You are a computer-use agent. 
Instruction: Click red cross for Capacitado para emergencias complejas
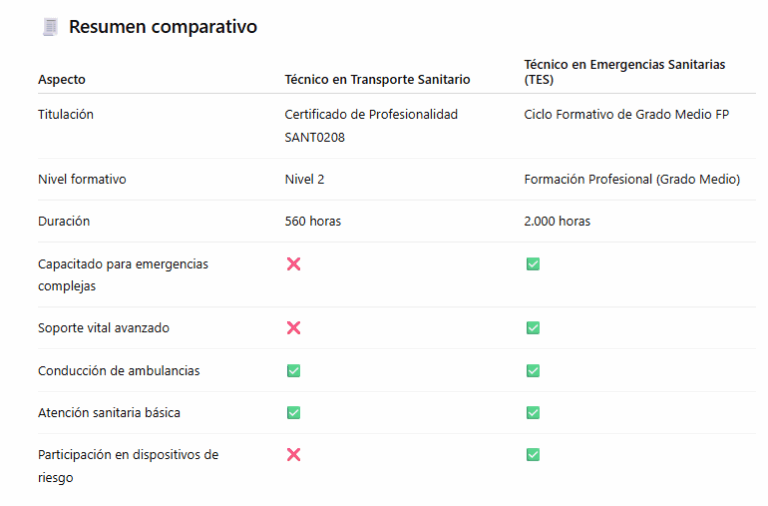coord(293,264)
